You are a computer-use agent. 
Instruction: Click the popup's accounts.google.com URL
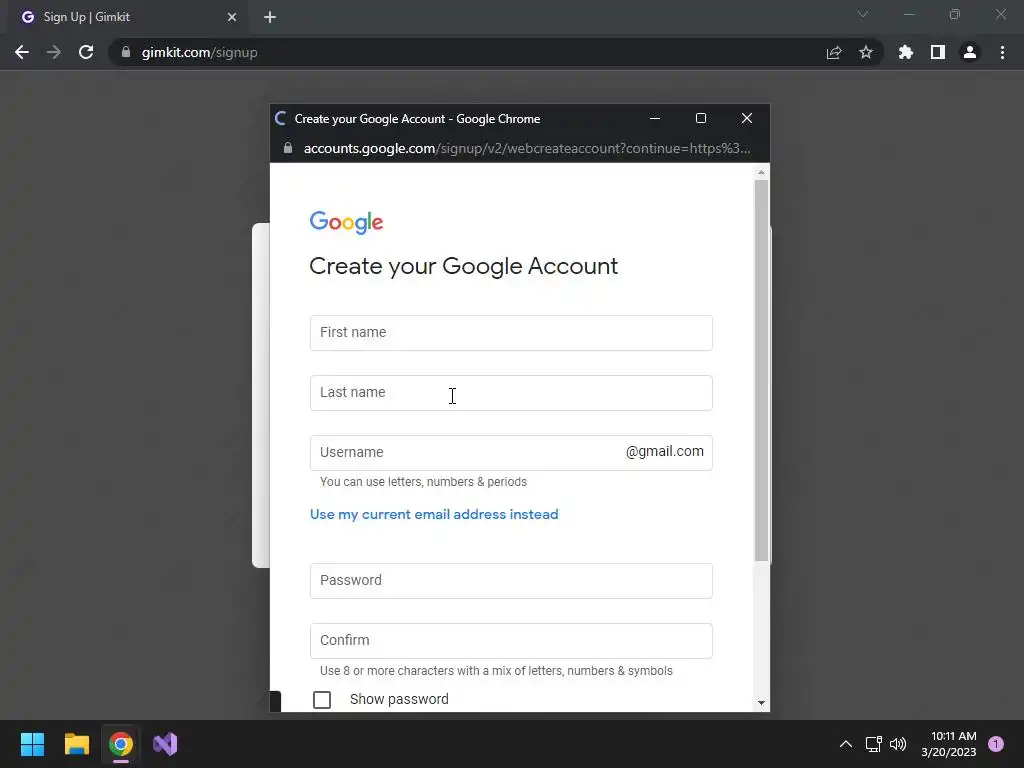(526, 148)
